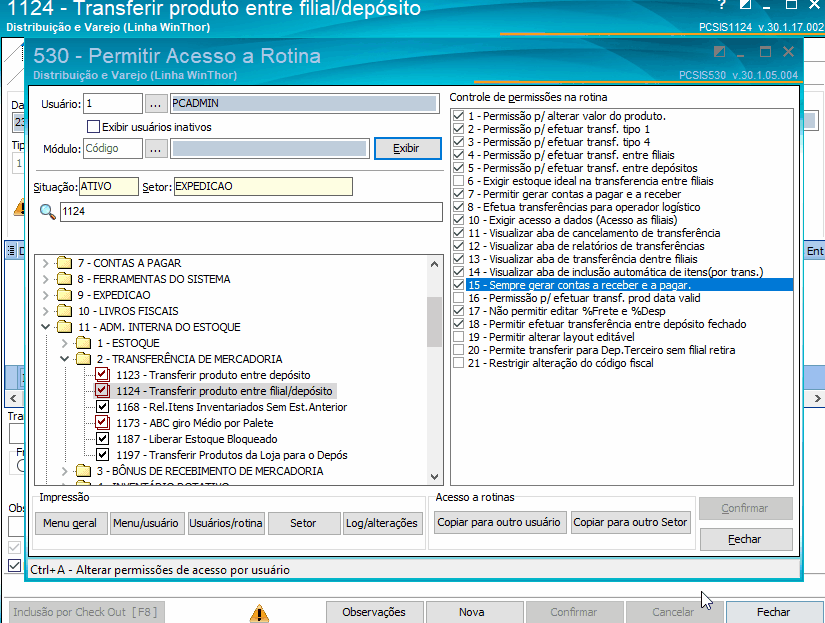Click Fechar in the 1124 window
Viewport: 825px width, 623px height.
click(774, 612)
